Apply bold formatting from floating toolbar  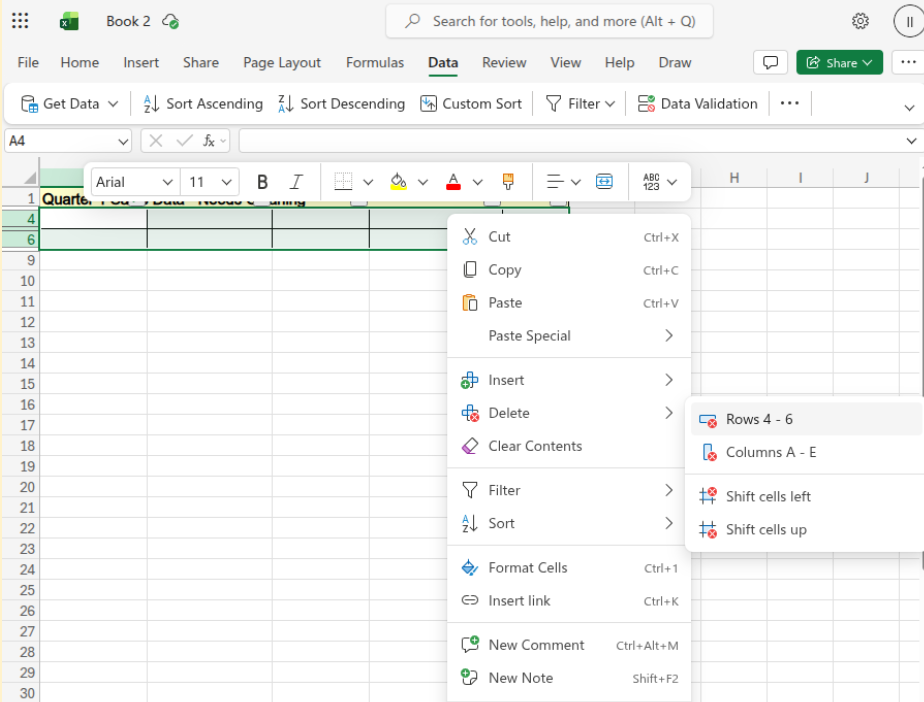coord(262,181)
